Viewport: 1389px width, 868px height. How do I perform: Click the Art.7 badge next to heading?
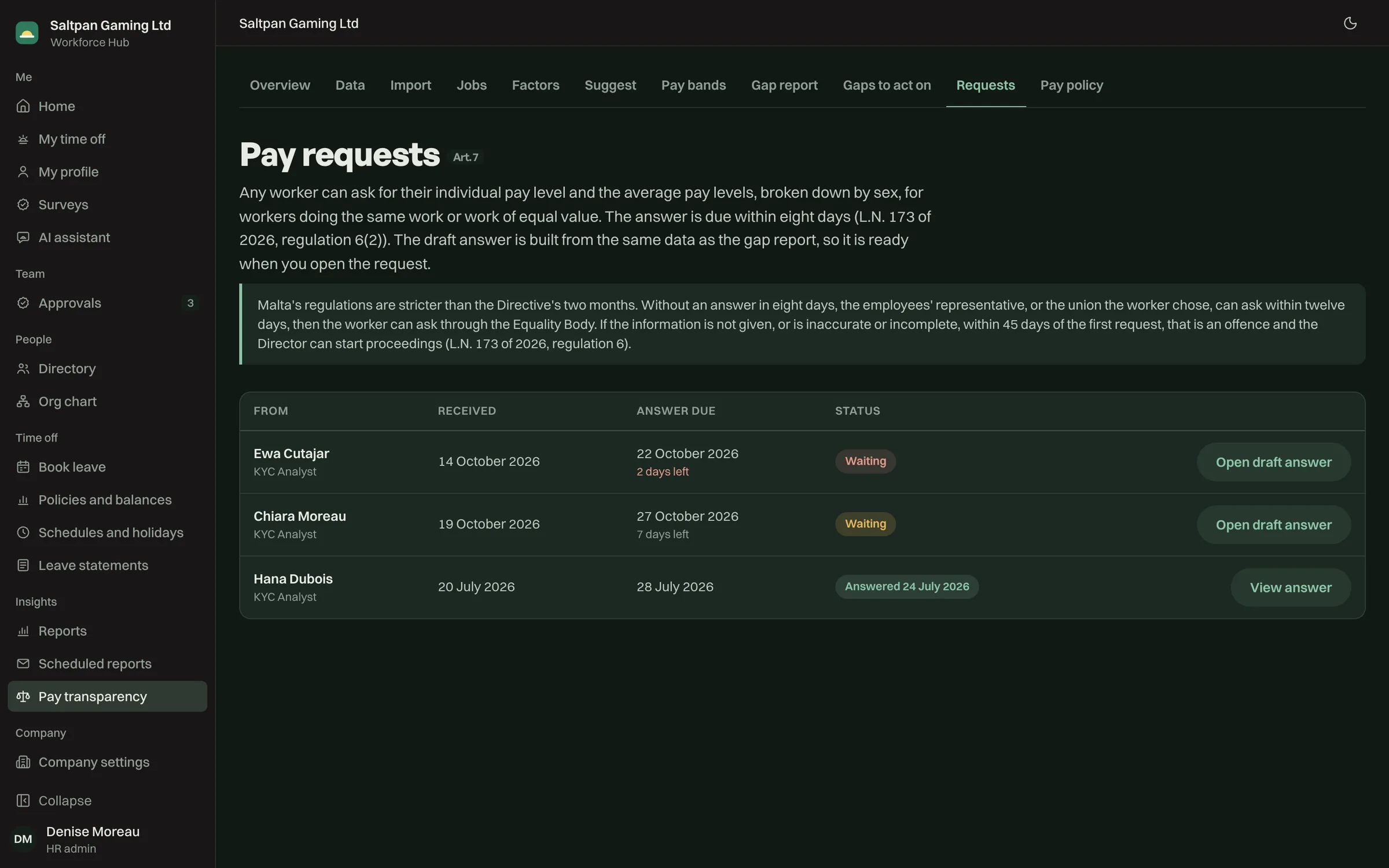click(465, 157)
